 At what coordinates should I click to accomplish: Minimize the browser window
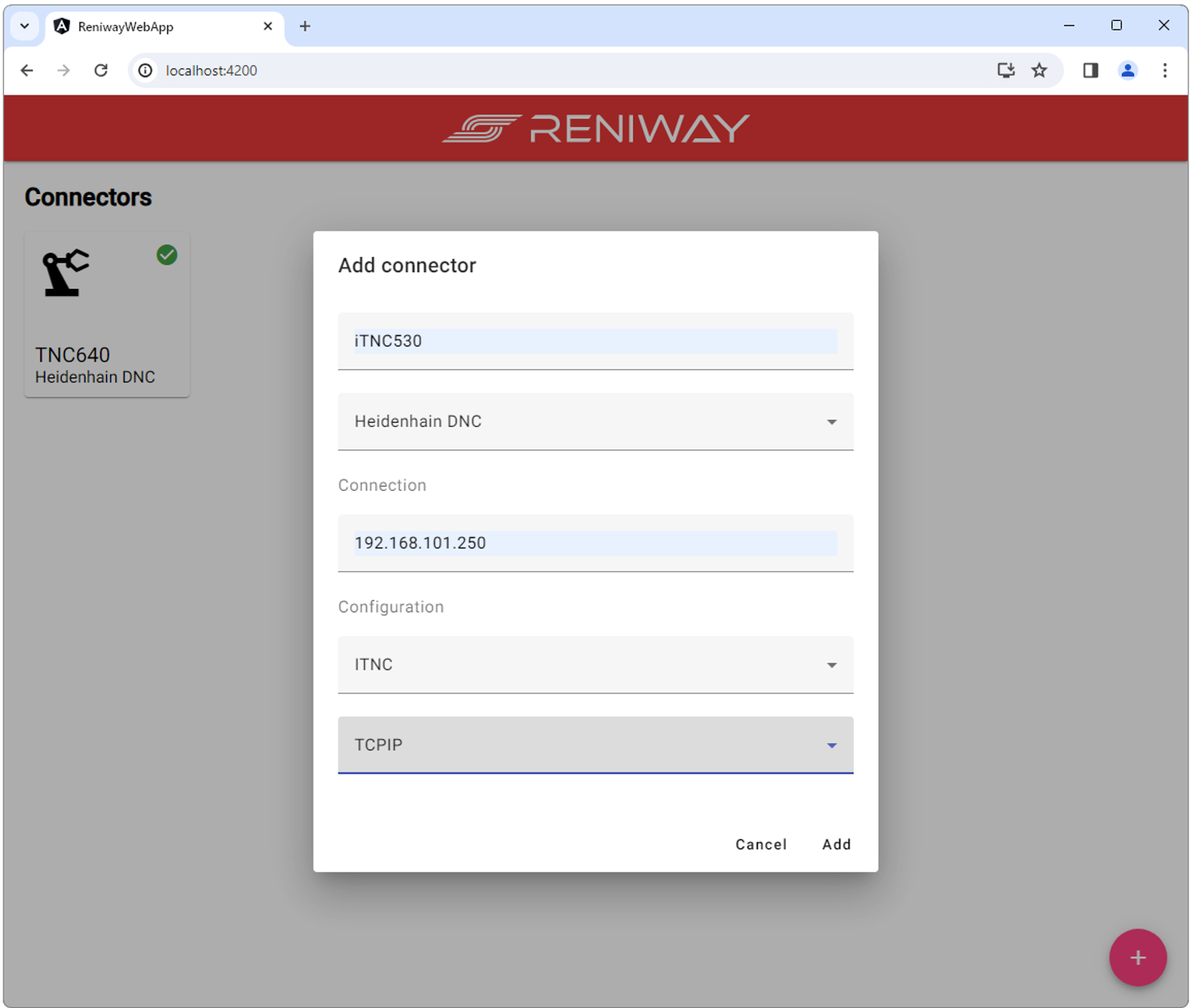tap(1069, 26)
